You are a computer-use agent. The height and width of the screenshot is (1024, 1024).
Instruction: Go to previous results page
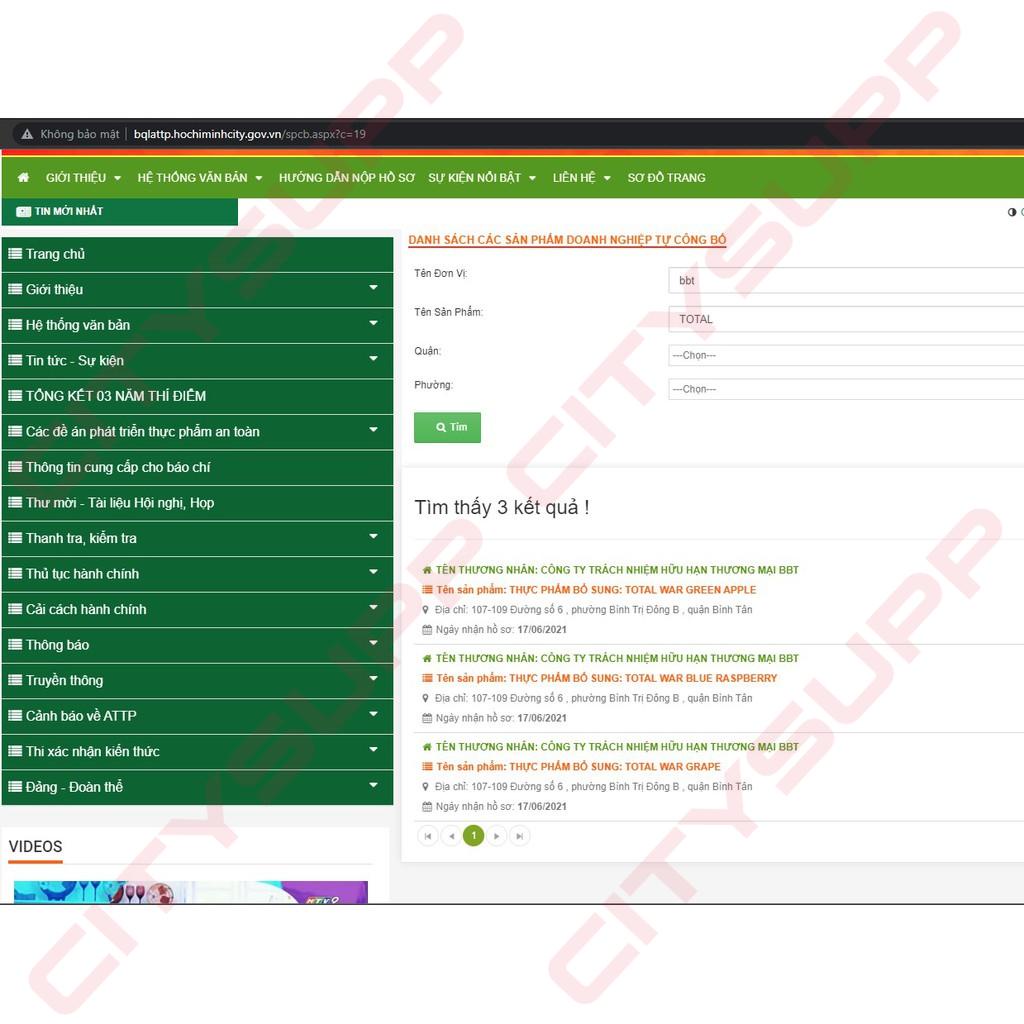451,836
